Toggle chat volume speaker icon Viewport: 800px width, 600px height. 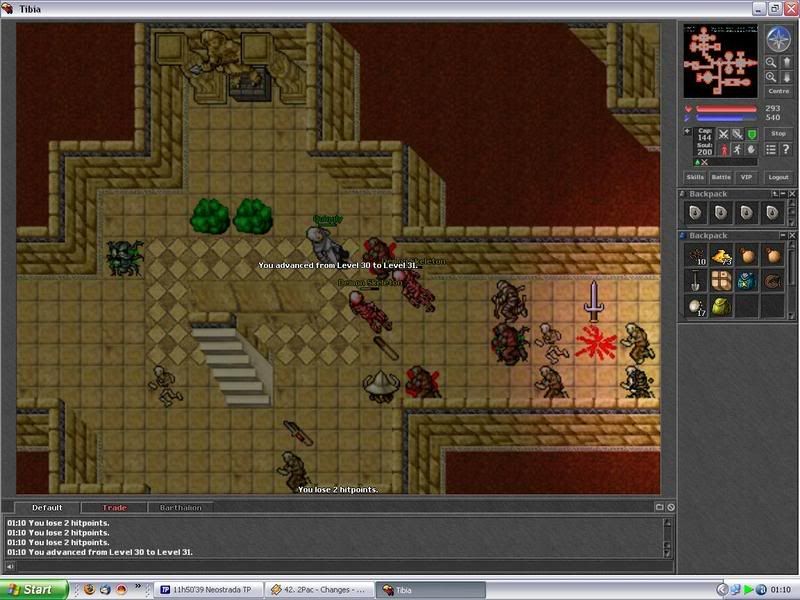tap(10, 566)
